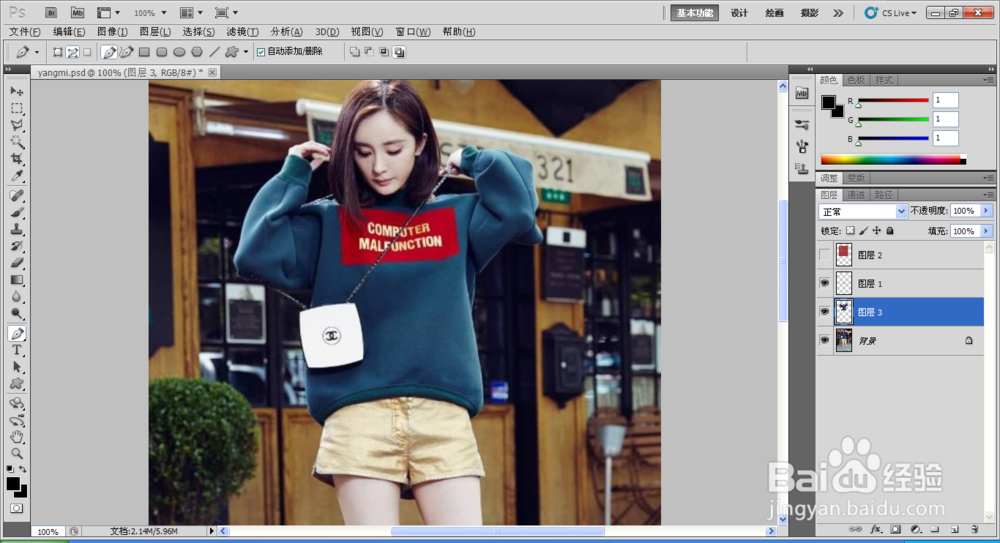Open the 图像(I) menu
Image resolution: width=1000 pixels, height=543 pixels.
112,31
